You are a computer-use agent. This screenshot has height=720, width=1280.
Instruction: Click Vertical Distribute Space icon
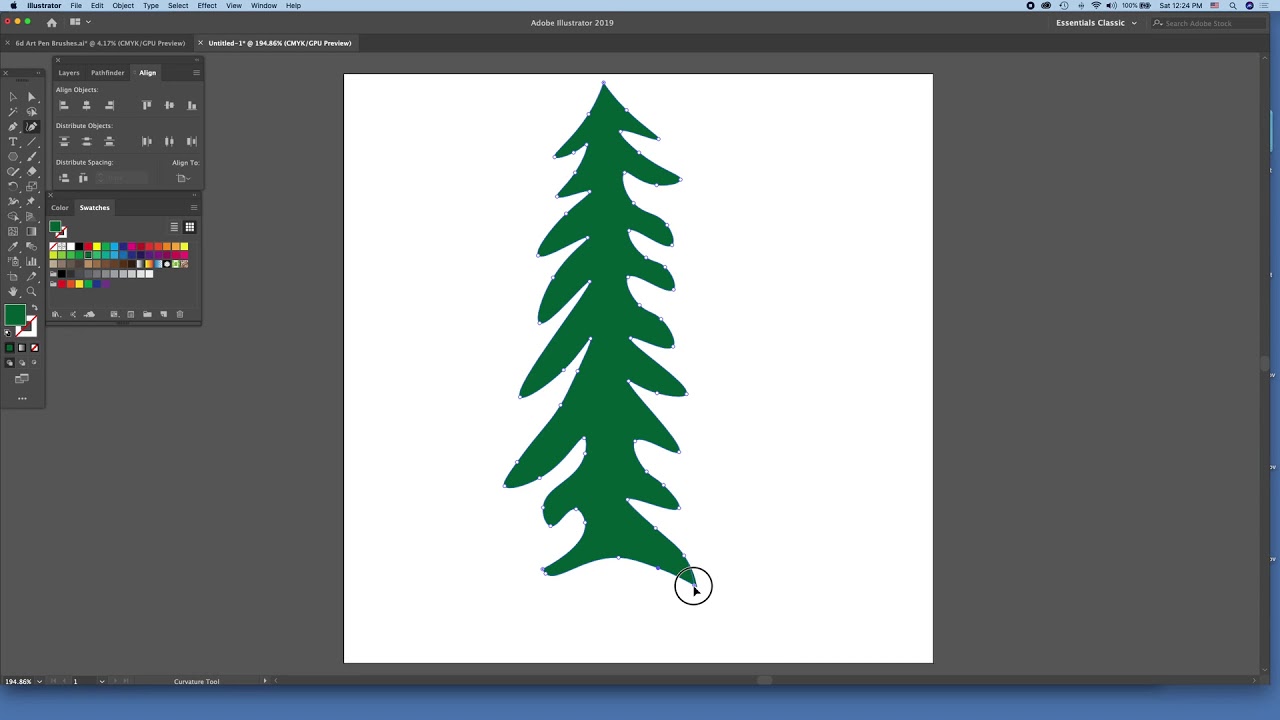click(64, 178)
